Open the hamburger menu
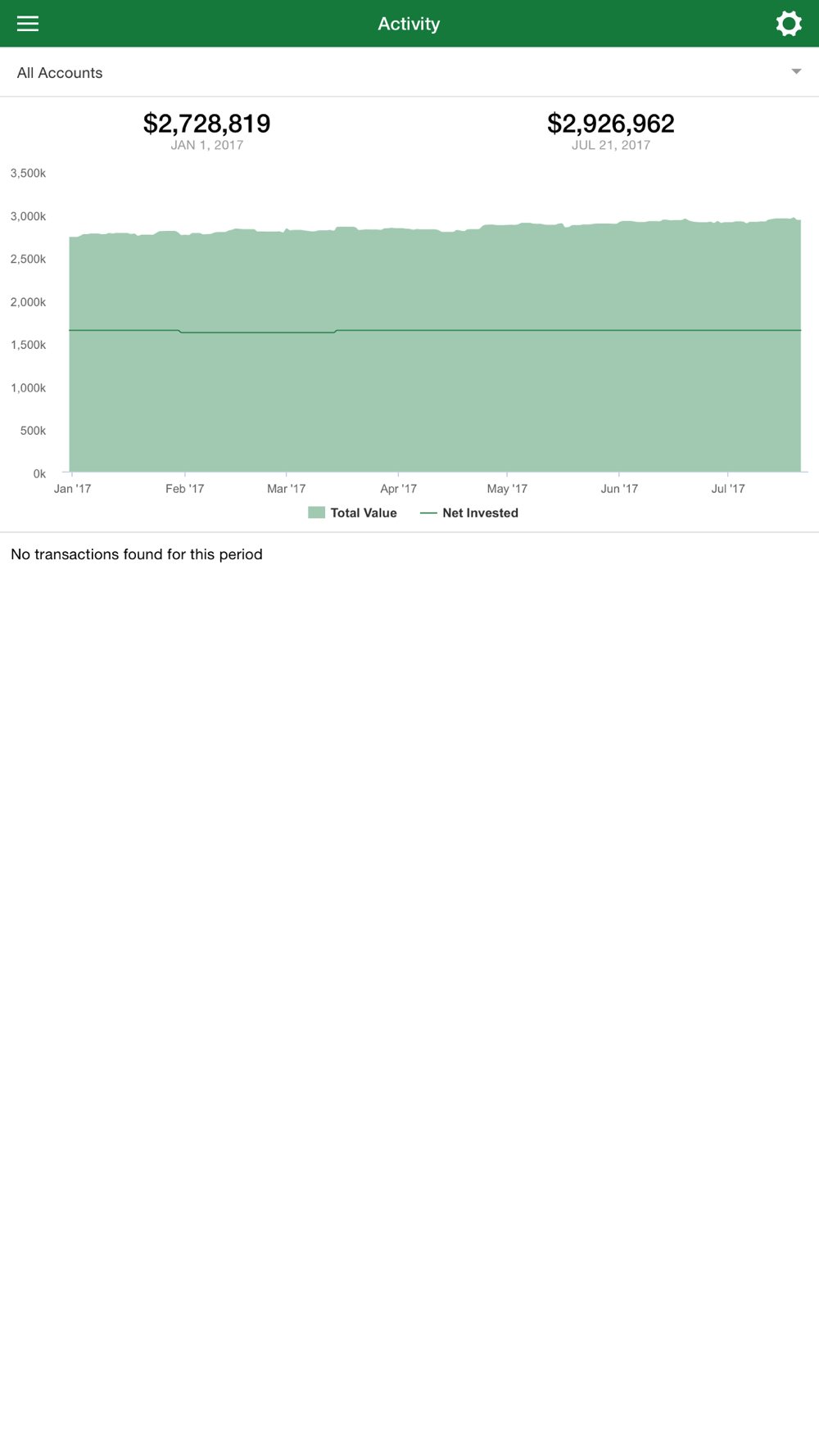 coord(28,24)
